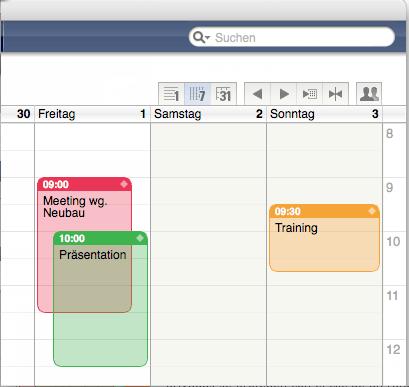Jump to a specific date icon

(x=310, y=94)
